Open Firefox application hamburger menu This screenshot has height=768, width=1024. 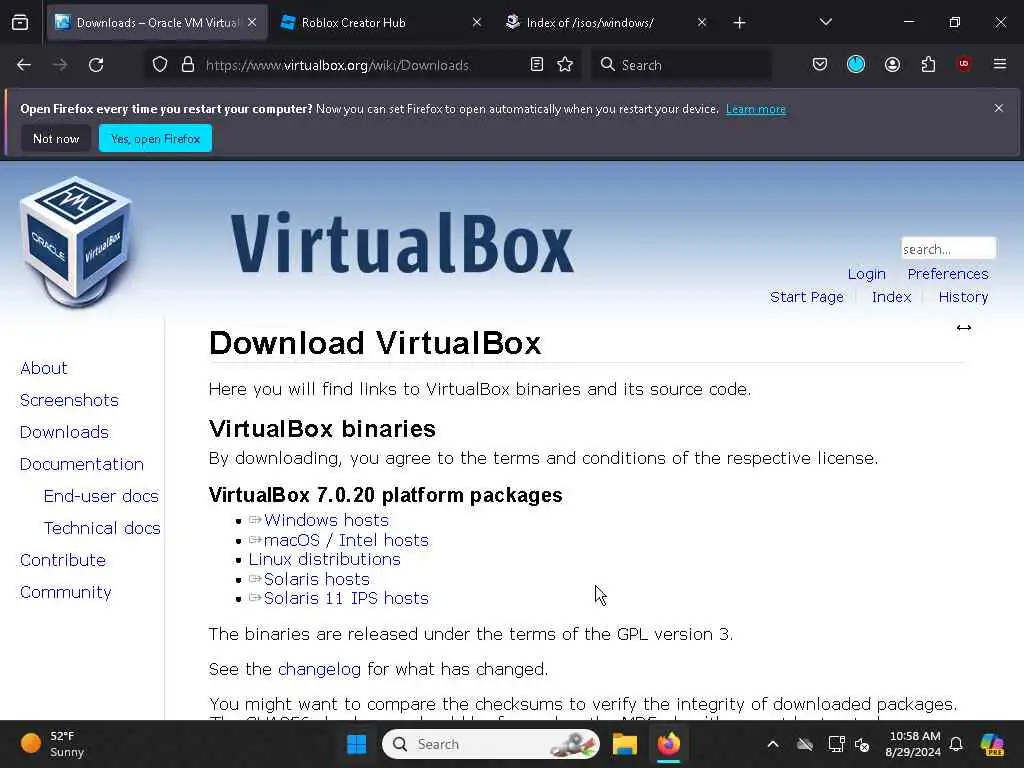[1000, 64]
